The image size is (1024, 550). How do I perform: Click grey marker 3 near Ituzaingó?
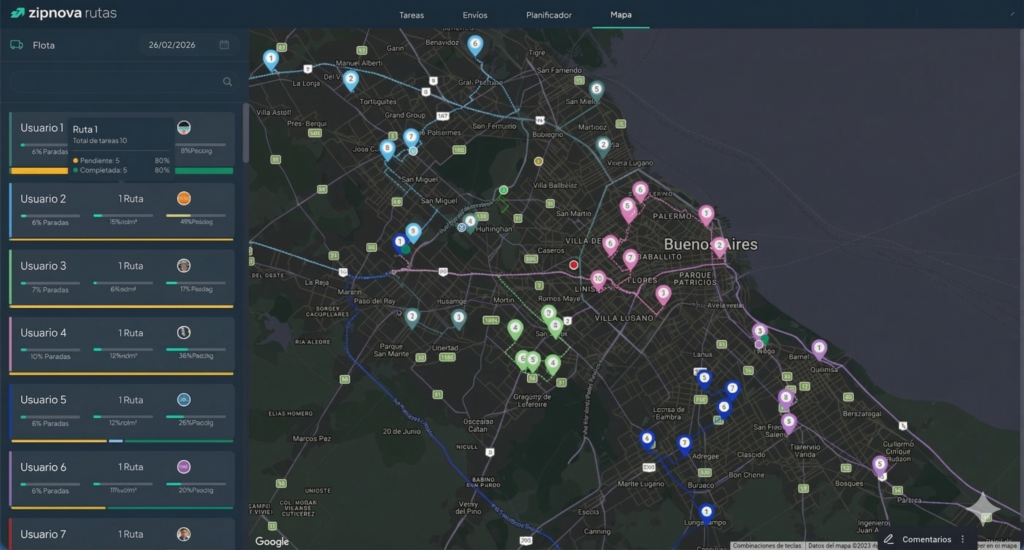pos(459,319)
